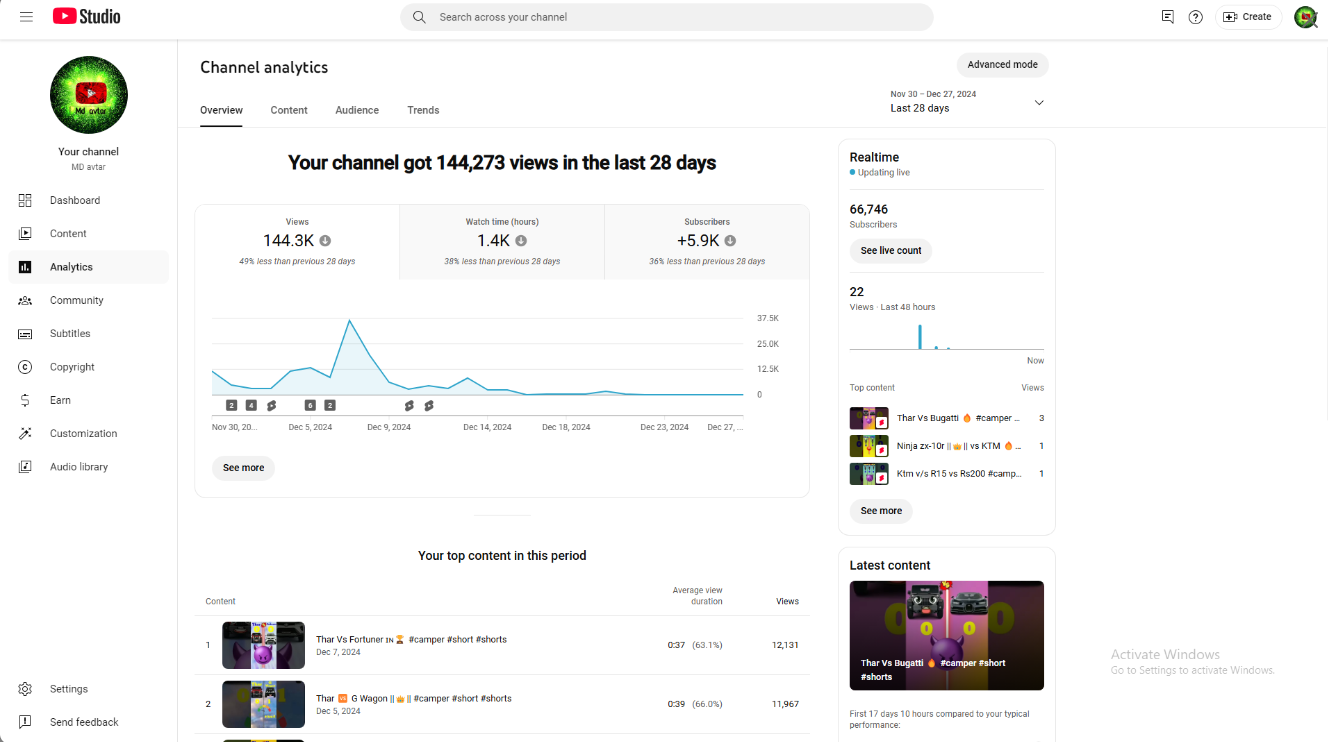Viewport: 1328px width, 742px height.
Task: Click the Send feedback icon
Action: 25,722
